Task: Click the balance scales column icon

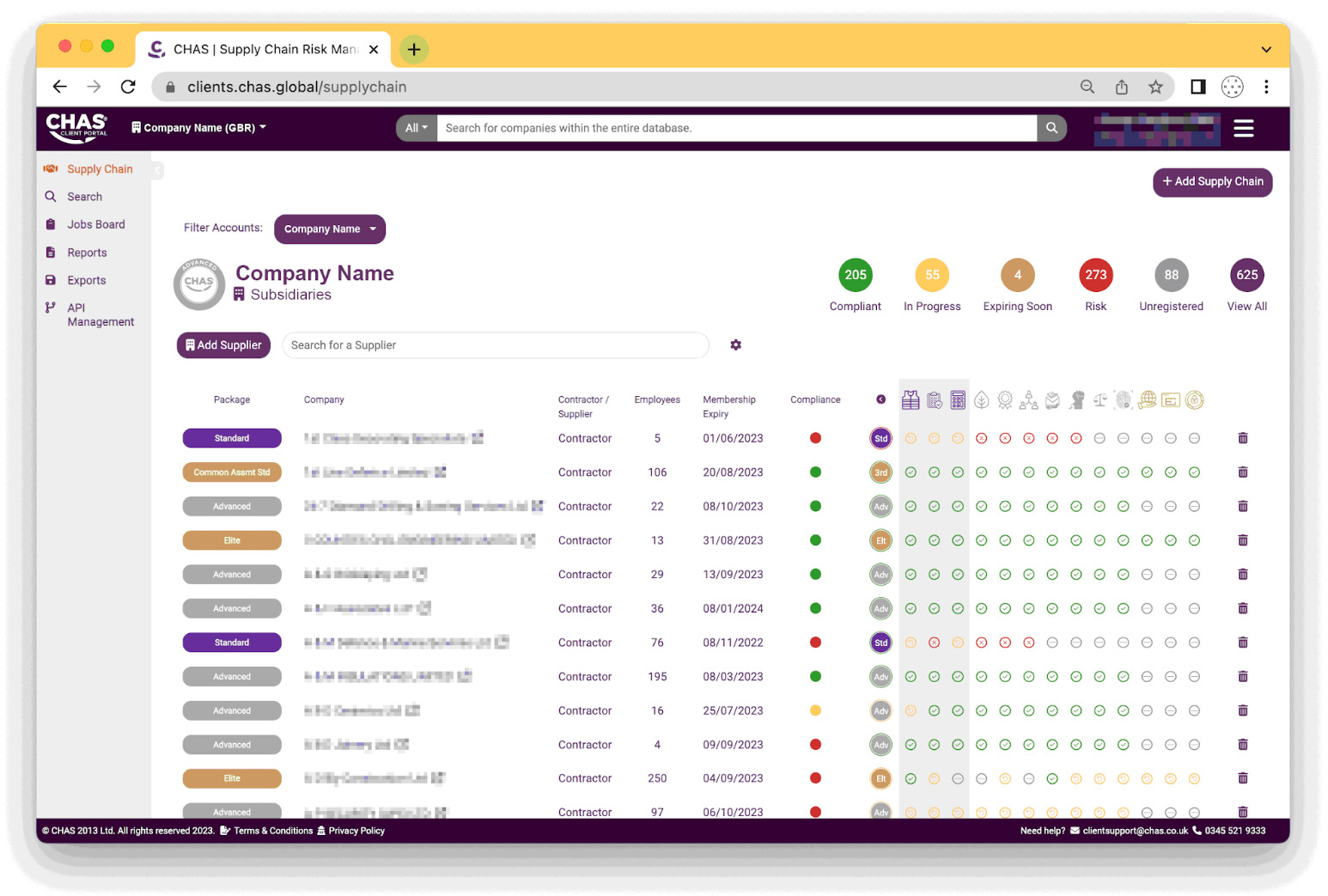Action: 1100,400
